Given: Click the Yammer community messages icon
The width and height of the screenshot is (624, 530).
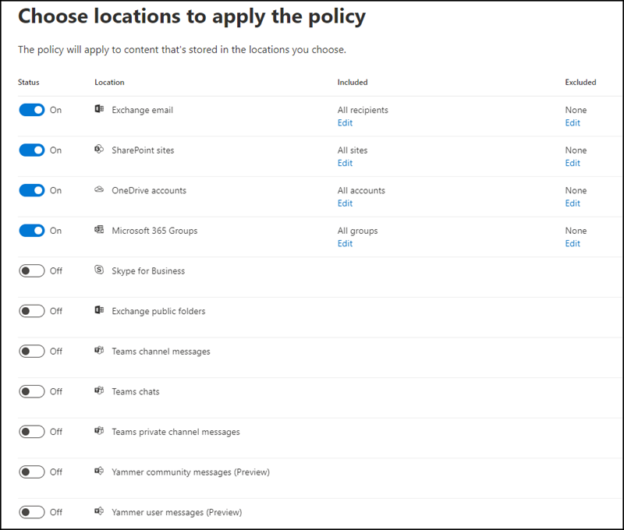Looking at the screenshot, I should point(99,472).
